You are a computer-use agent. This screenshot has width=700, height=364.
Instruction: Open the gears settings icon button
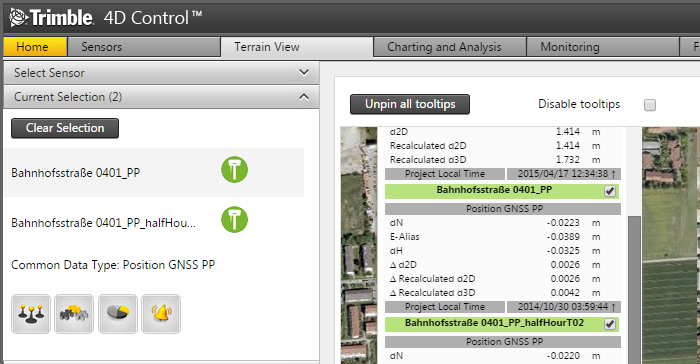(74, 314)
